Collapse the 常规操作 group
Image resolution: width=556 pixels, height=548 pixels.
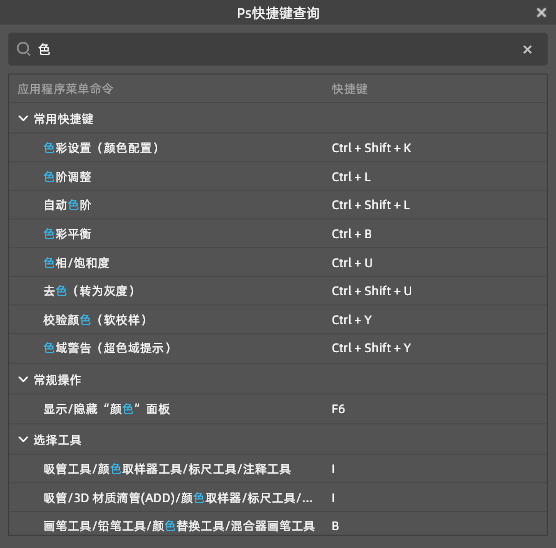[x=23, y=380]
